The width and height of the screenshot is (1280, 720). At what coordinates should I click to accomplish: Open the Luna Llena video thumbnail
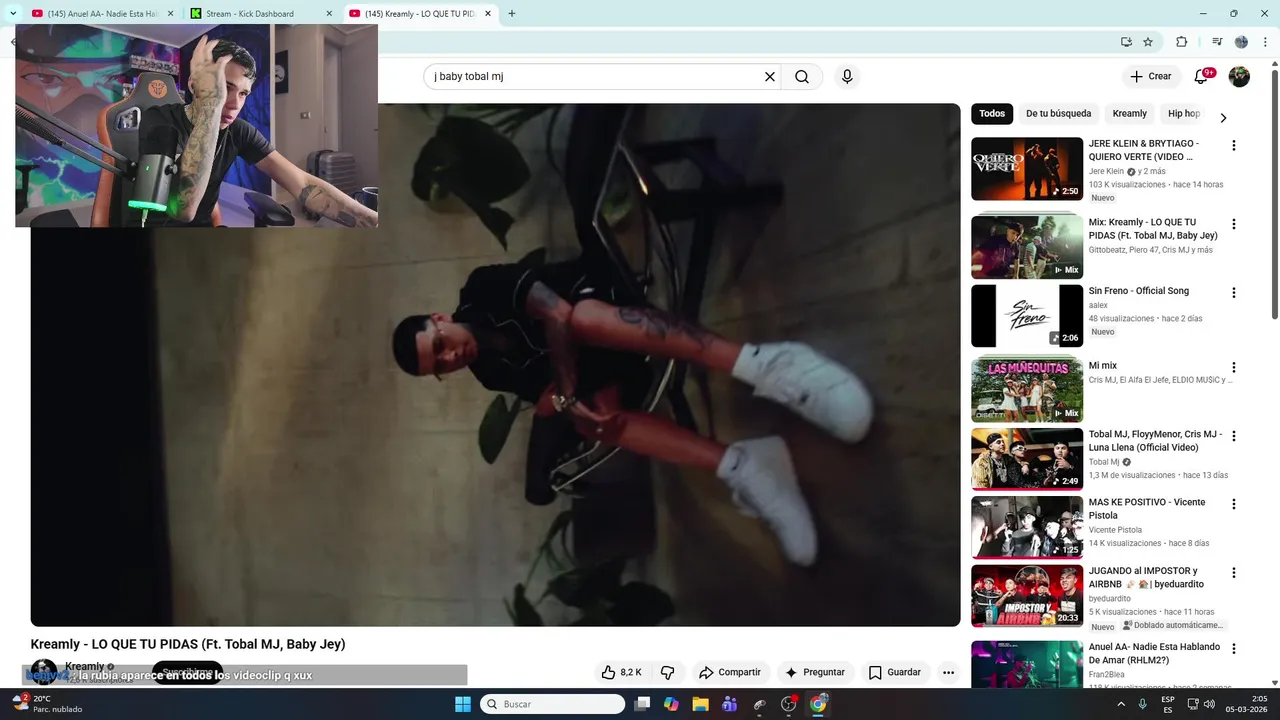point(1027,459)
